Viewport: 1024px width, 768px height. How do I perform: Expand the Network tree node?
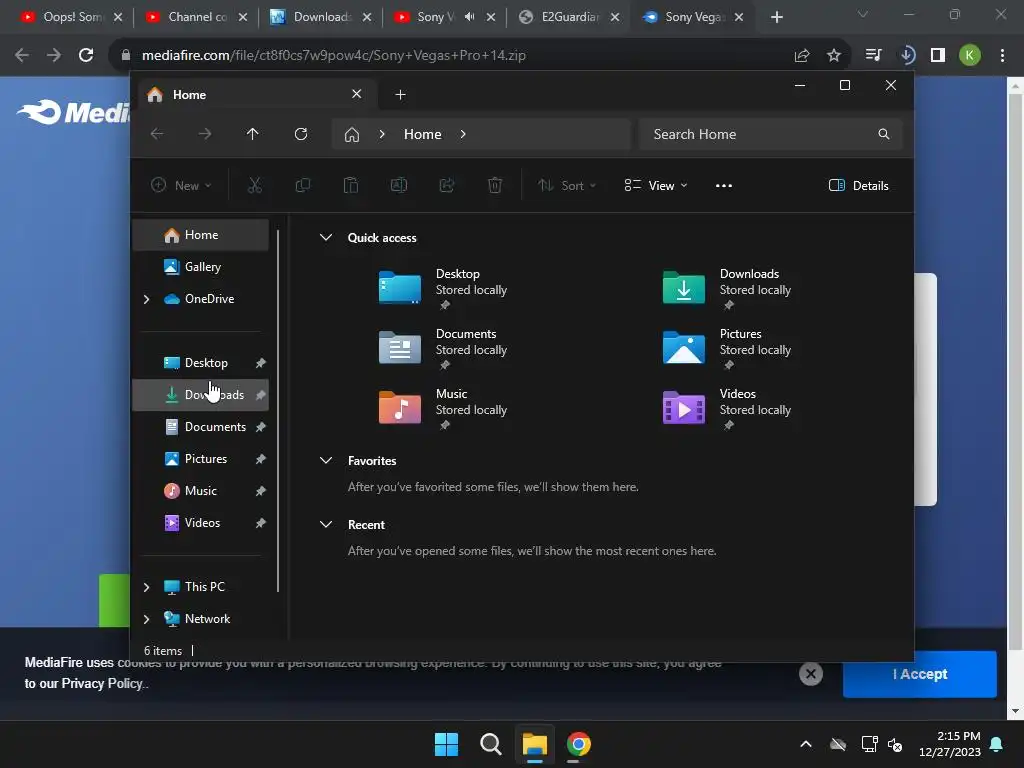click(x=146, y=619)
